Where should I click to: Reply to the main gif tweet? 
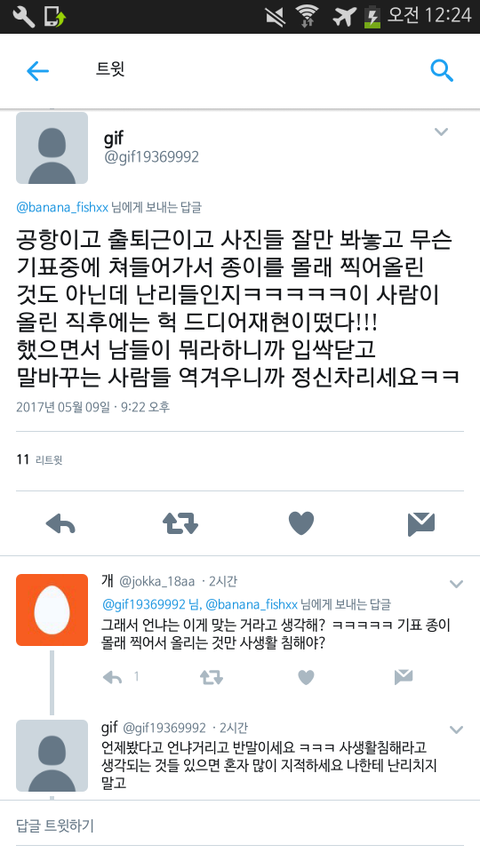click(x=60, y=524)
